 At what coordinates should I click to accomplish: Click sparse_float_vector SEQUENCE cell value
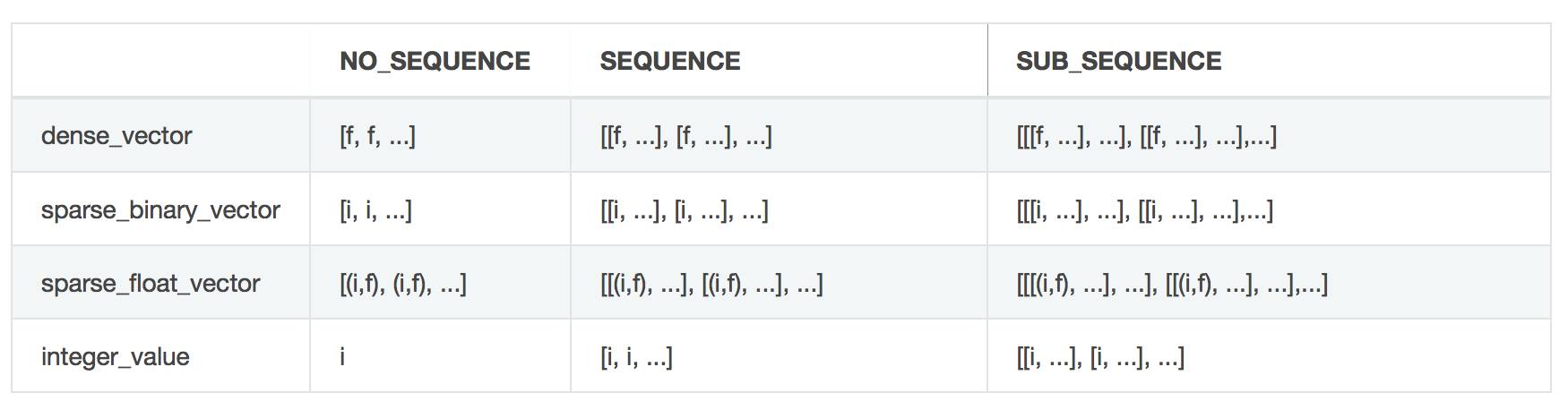click(711, 284)
